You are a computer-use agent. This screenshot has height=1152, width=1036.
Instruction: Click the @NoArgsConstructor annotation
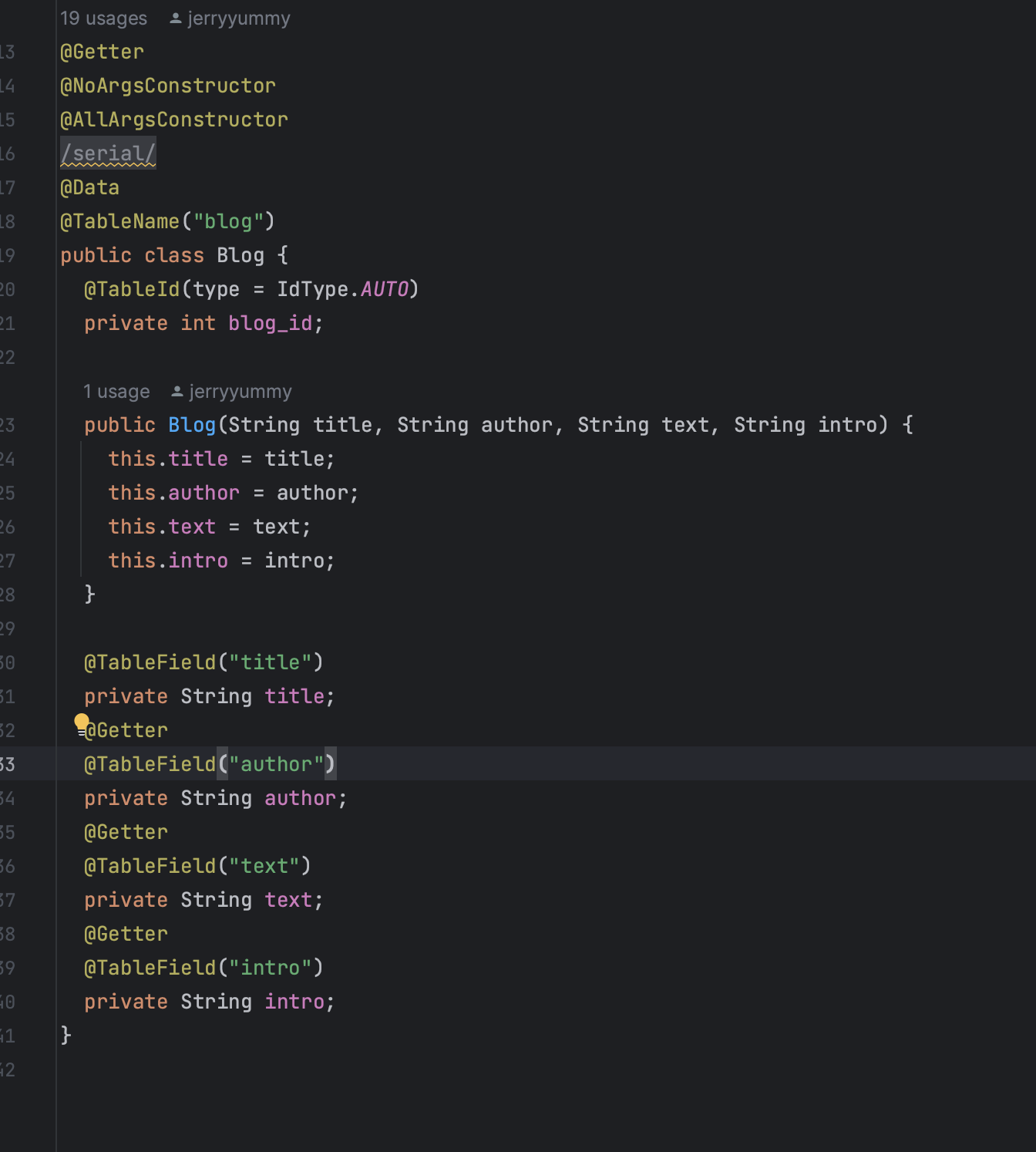(x=167, y=86)
